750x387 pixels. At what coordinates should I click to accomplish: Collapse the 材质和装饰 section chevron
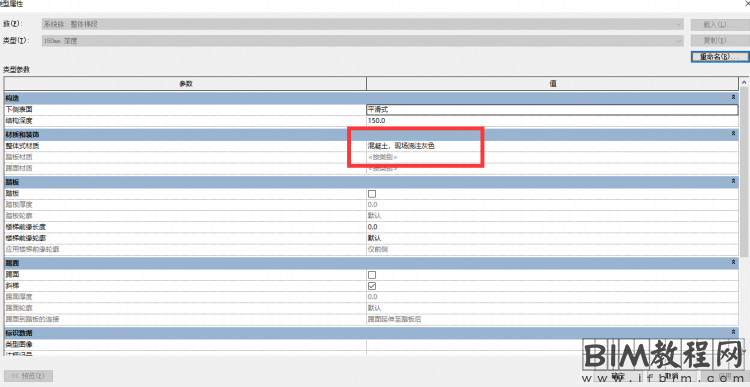click(733, 134)
